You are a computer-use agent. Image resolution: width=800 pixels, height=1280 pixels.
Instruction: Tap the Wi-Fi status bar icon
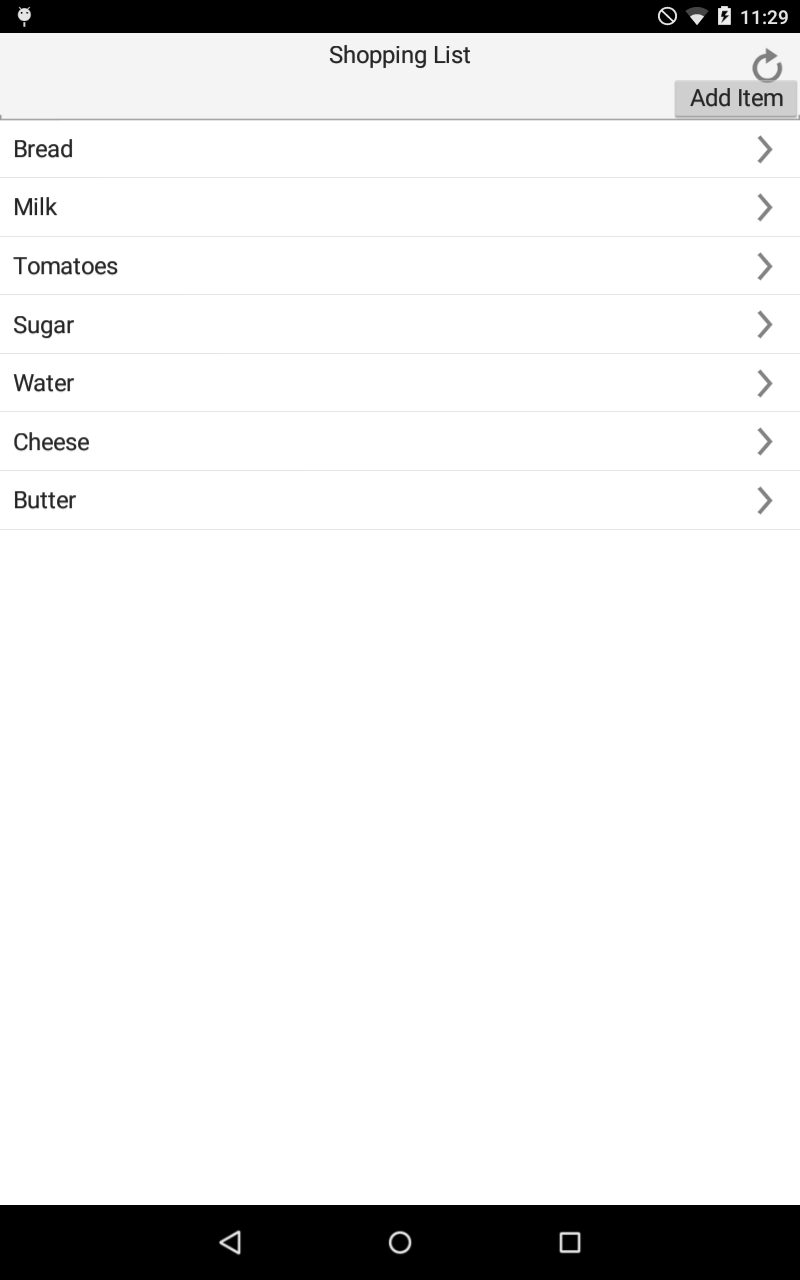697,16
